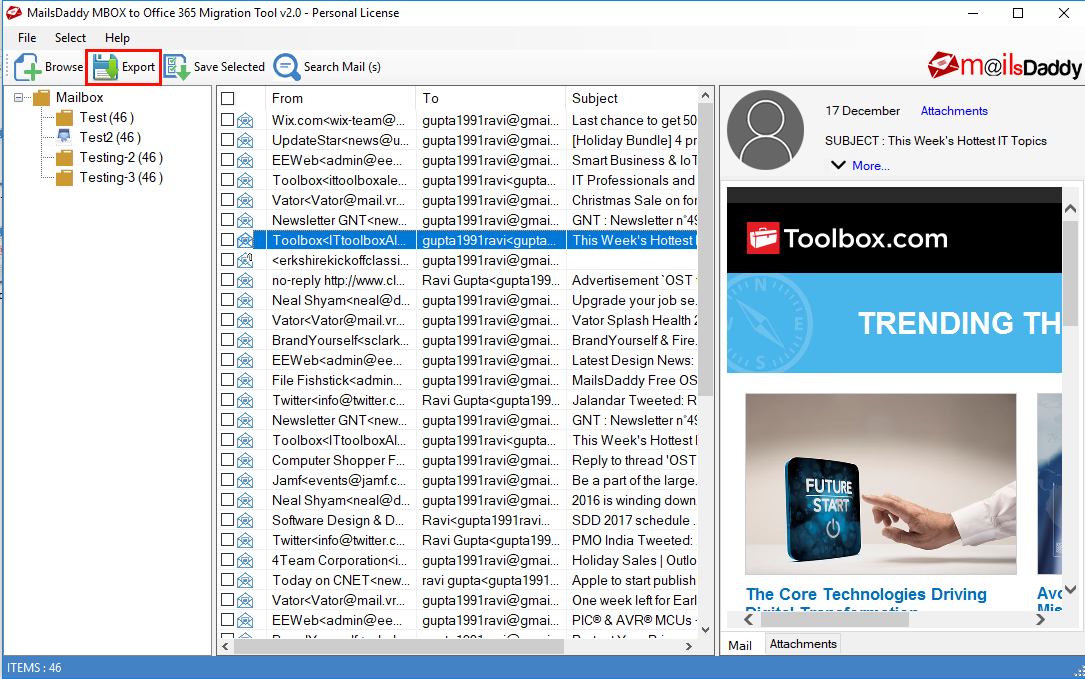Click the Test2 (46) mailbox icon
This screenshot has width=1085, height=679.
tap(64, 137)
